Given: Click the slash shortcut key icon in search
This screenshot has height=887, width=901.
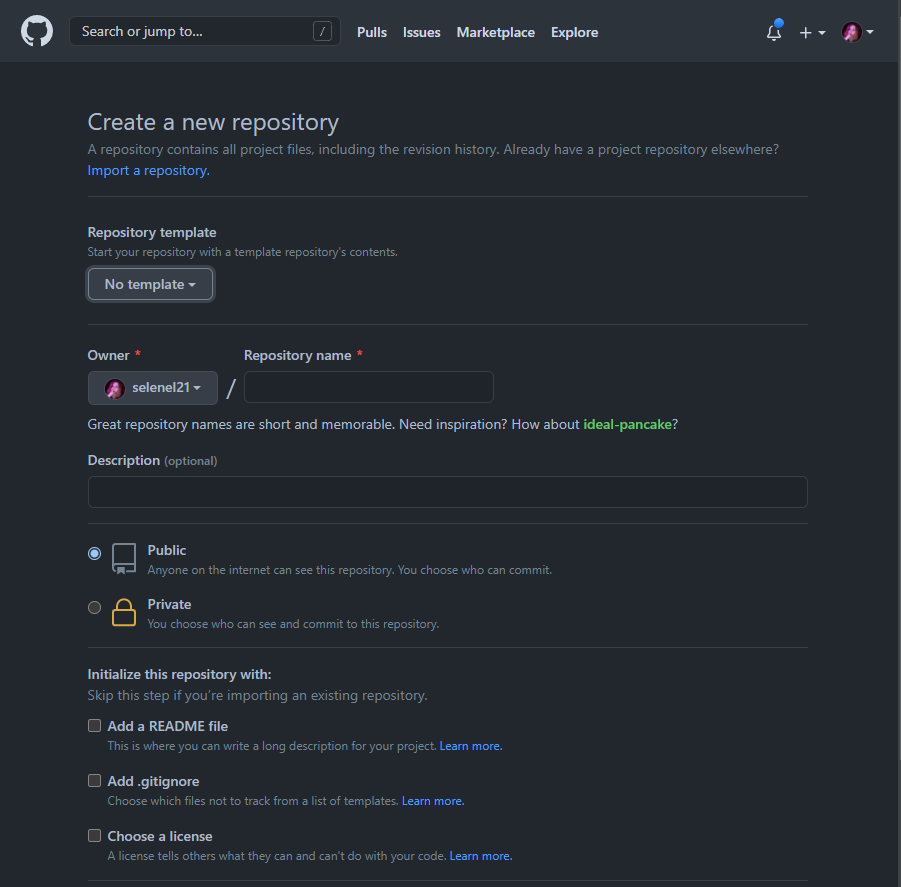Looking at the screenshot, I should point(322,31).
